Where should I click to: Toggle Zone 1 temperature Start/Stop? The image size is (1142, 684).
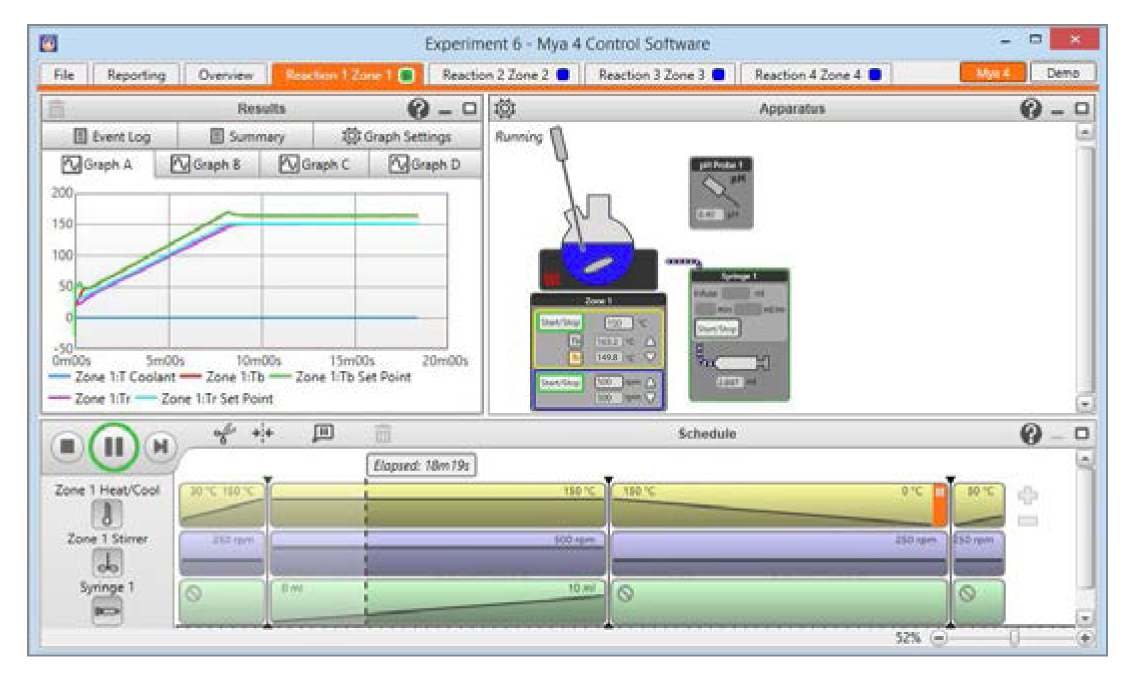[559, 322]
